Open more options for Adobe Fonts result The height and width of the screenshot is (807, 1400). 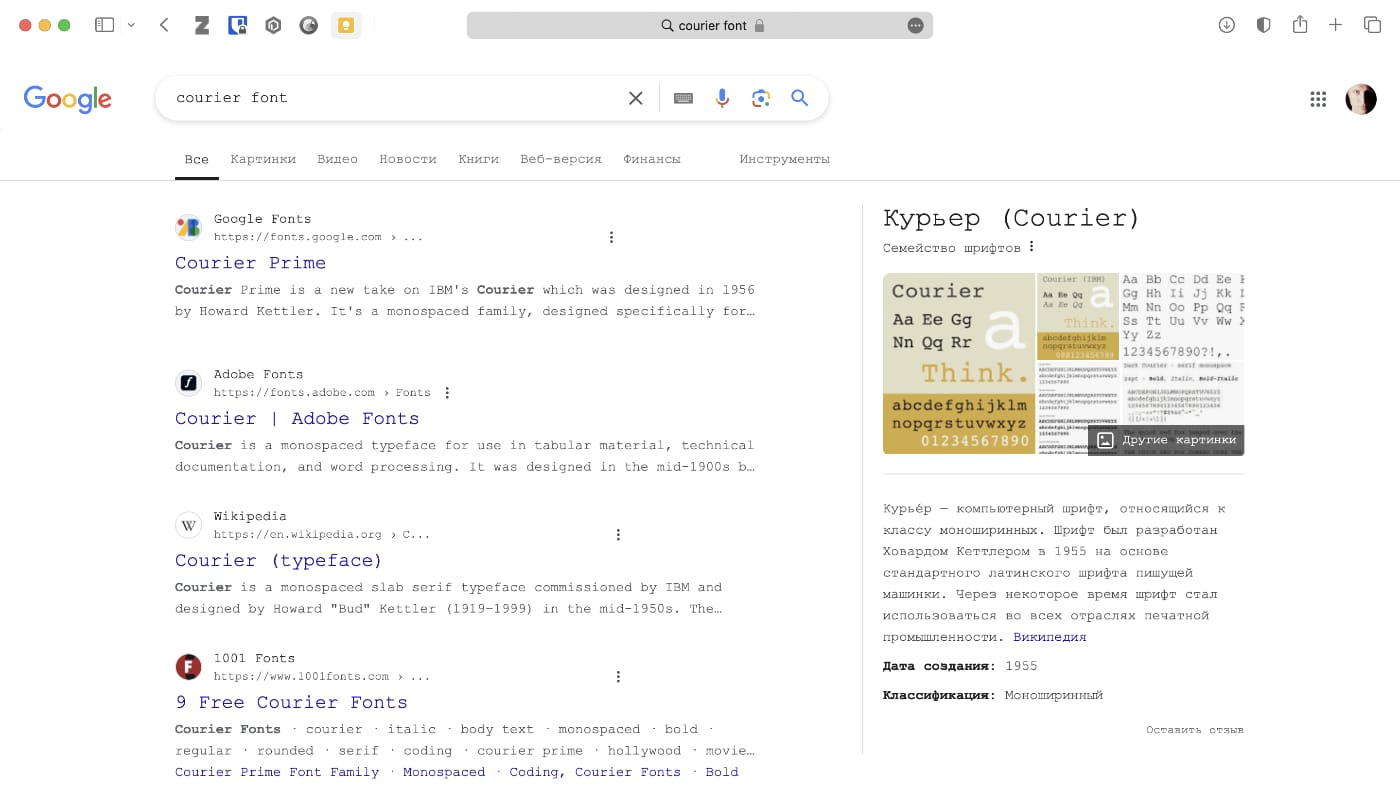click(x=447, y=393)
